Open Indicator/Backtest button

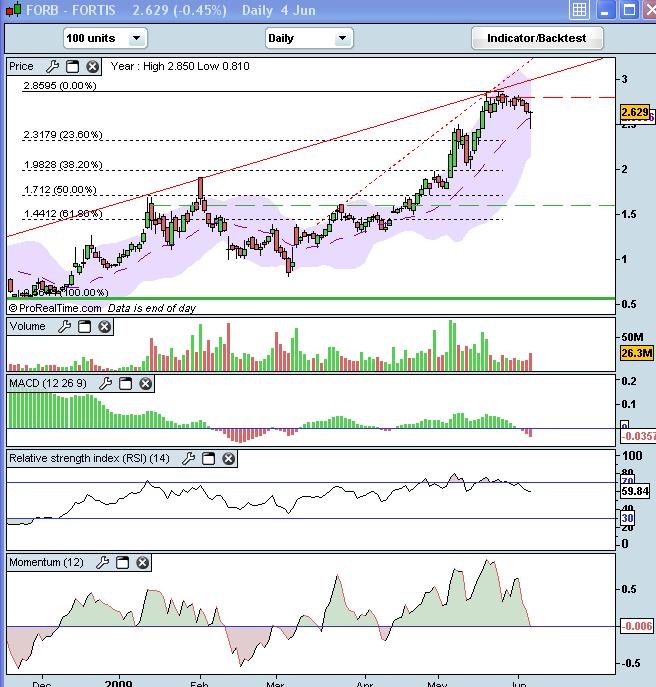point(537,38)
